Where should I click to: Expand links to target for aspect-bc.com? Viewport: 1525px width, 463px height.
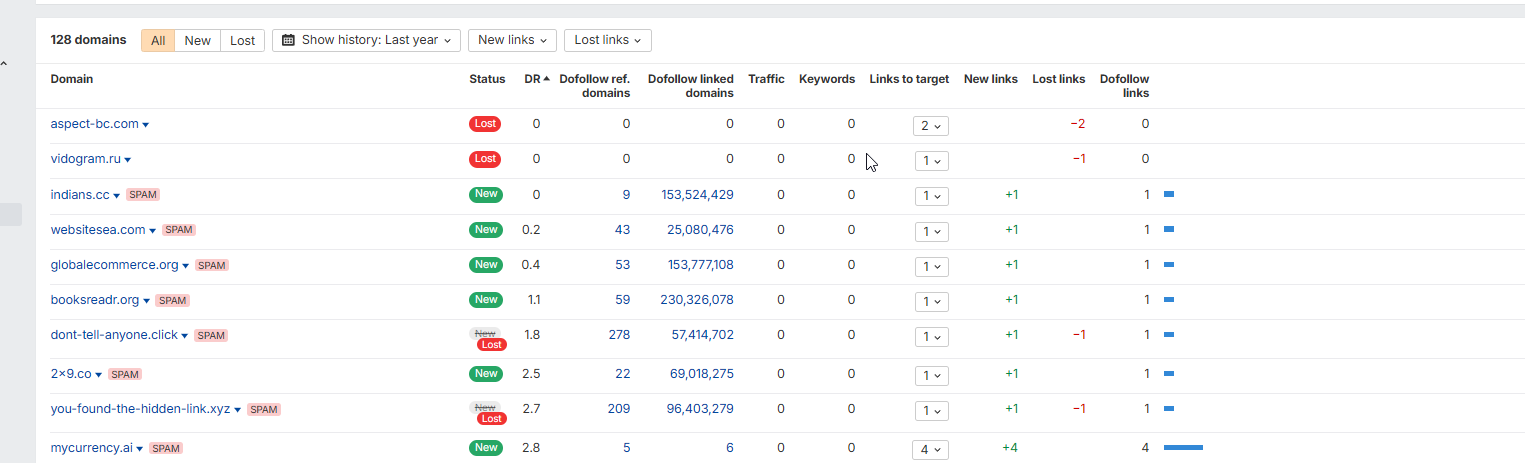[930, 126]
